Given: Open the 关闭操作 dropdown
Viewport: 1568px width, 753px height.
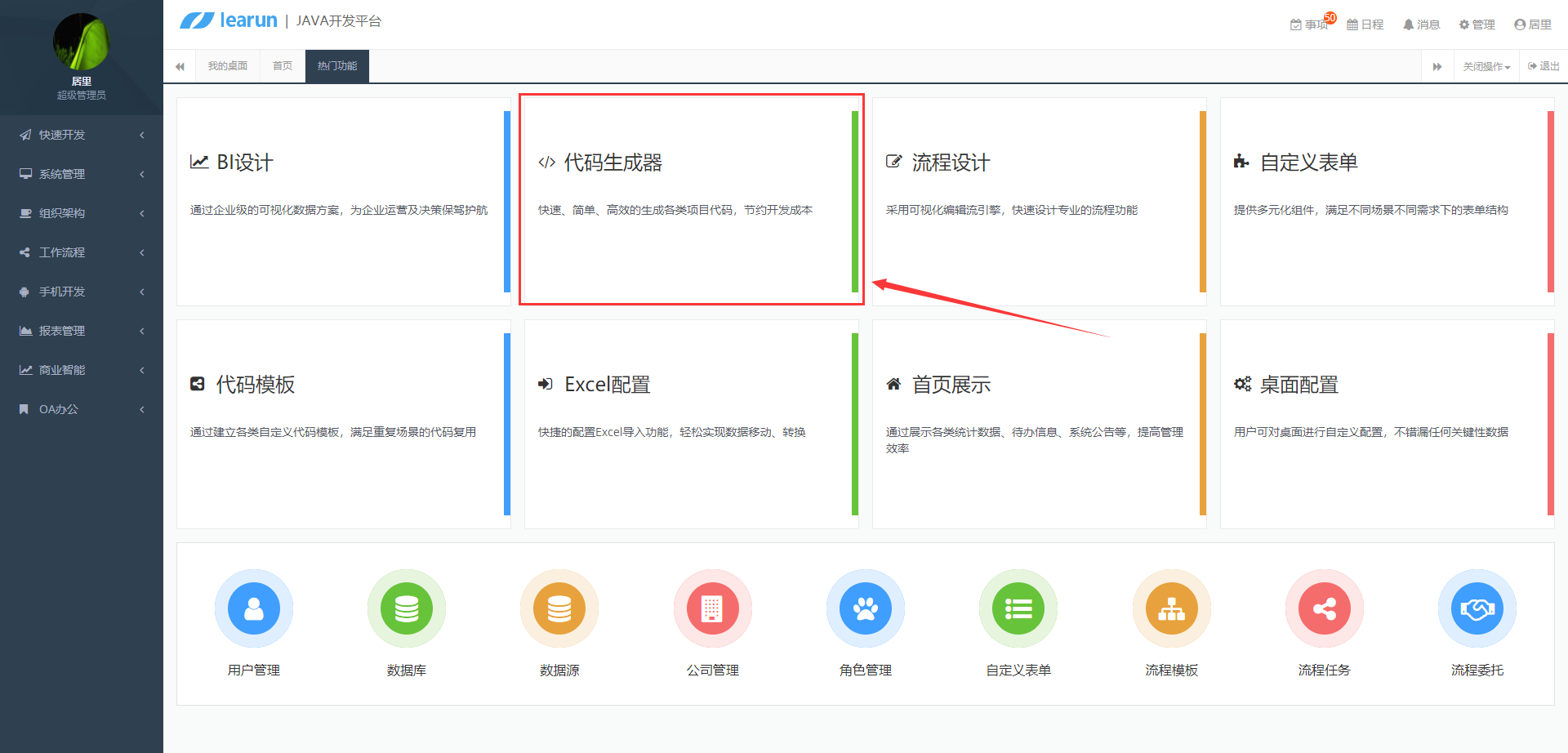Looking at the screenshot, I should pyautogui.click(x=1486, y=65).
